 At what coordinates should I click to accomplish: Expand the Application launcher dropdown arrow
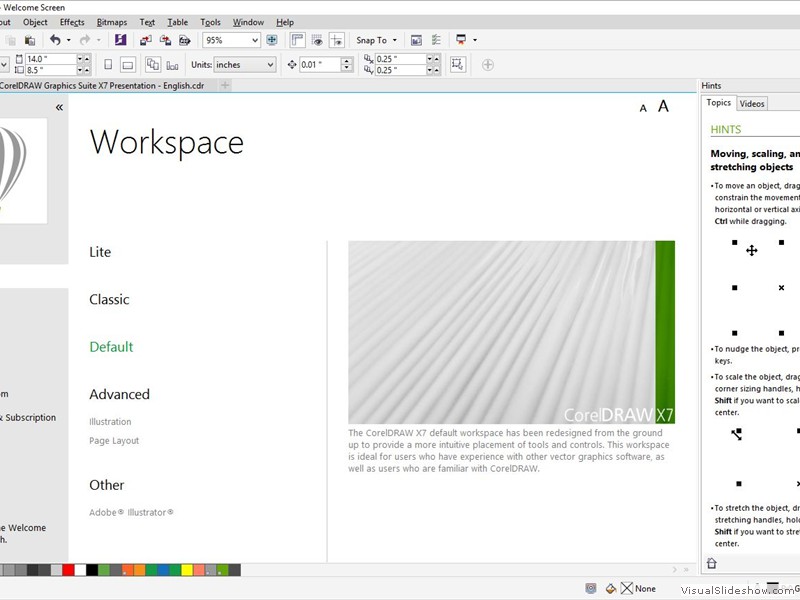click(475, 40)
